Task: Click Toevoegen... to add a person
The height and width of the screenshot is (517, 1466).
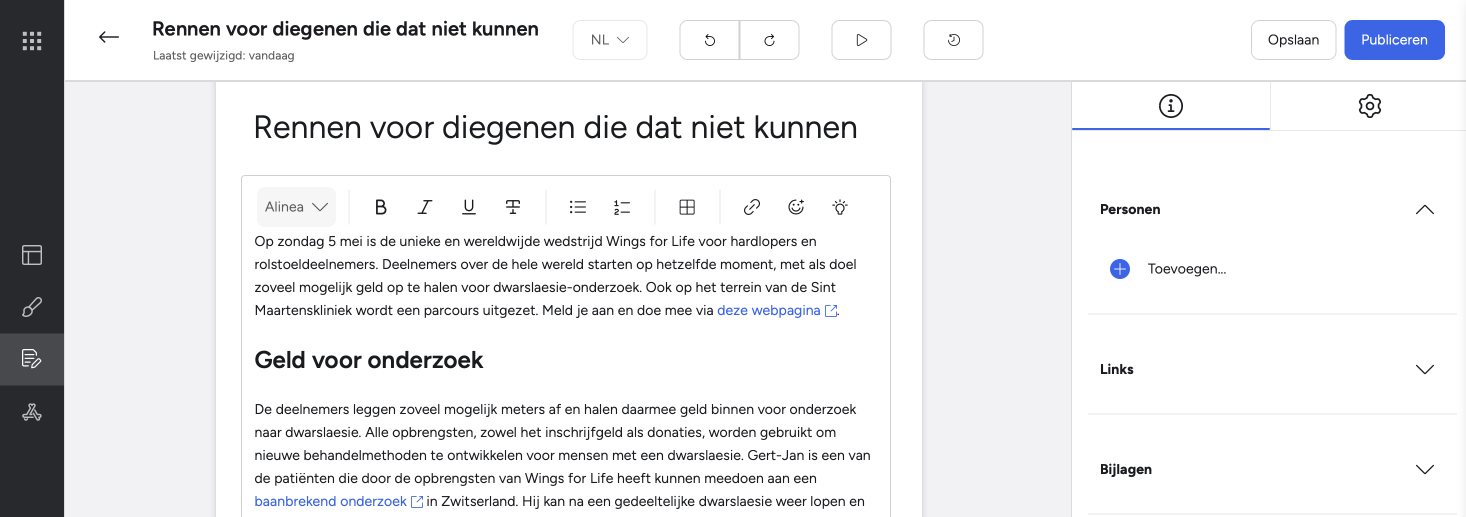Action: coord(1187,269)
